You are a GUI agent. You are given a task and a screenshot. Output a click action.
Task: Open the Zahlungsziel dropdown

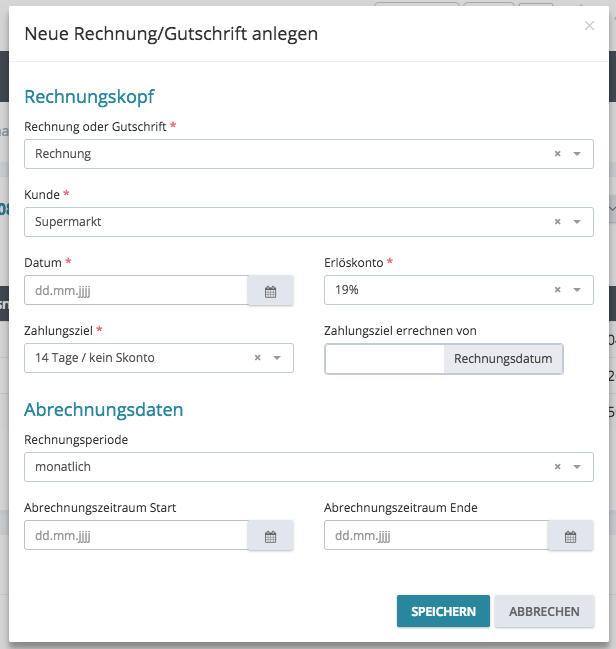[277, 358]
